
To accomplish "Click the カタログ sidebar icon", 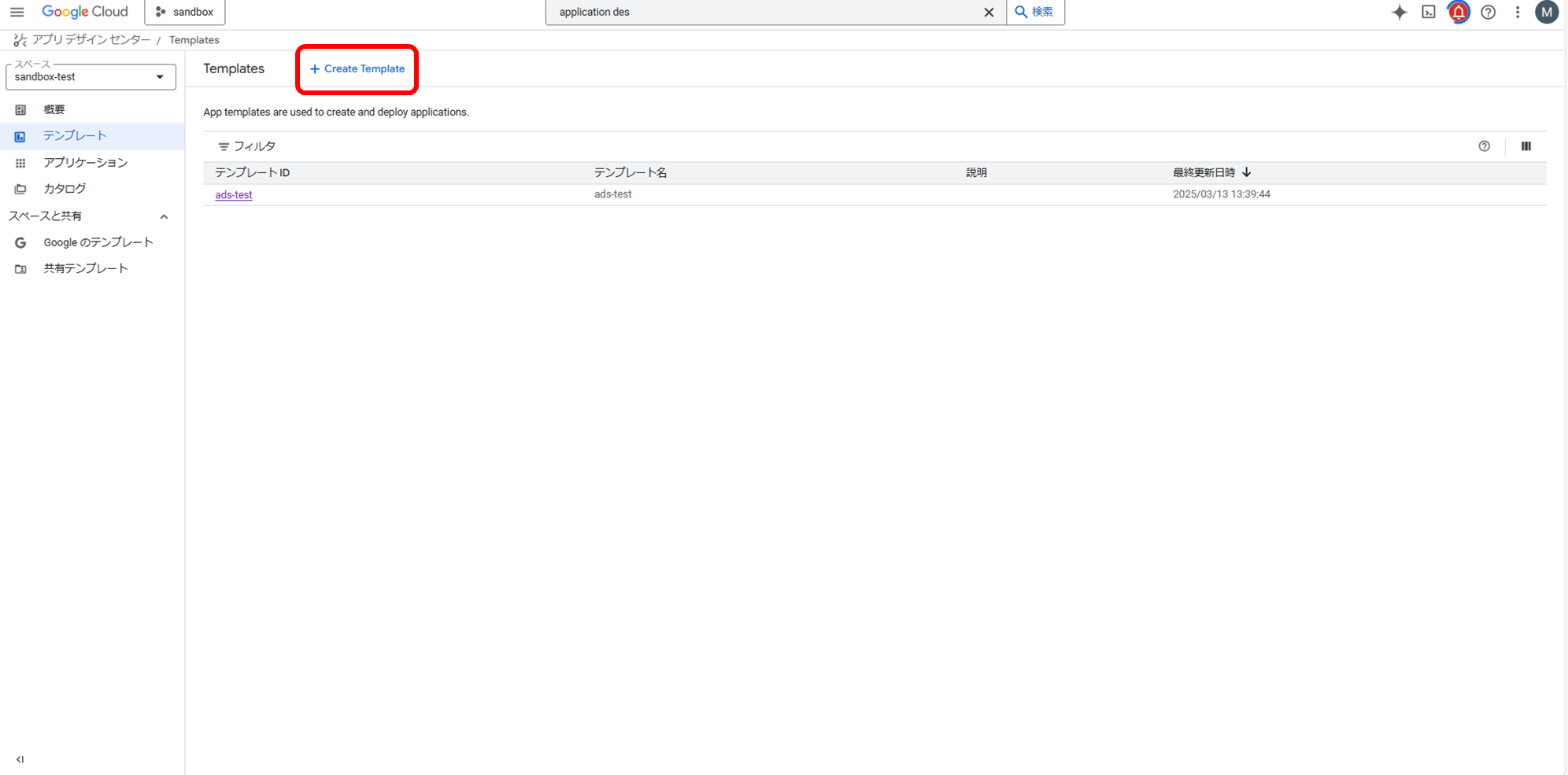I will coord(20,189).
